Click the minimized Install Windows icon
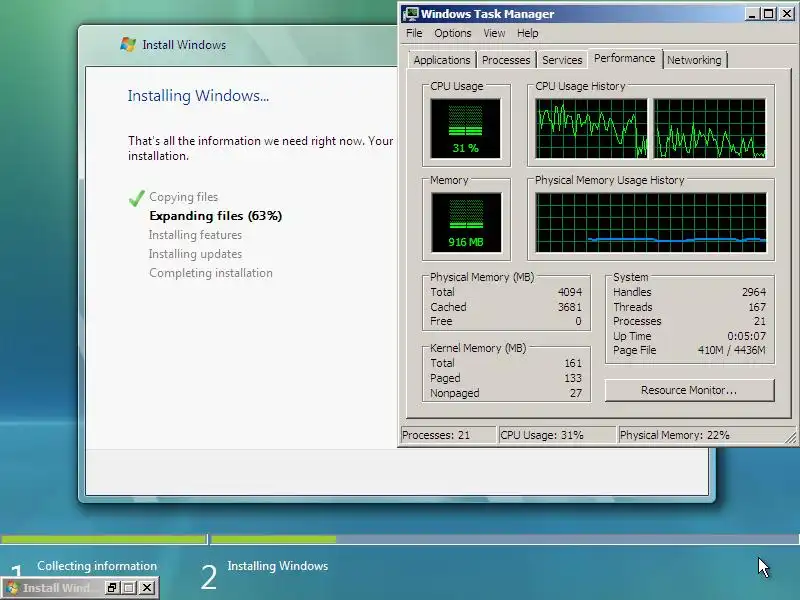The image size is (800, 600). (x=12, y=588)
